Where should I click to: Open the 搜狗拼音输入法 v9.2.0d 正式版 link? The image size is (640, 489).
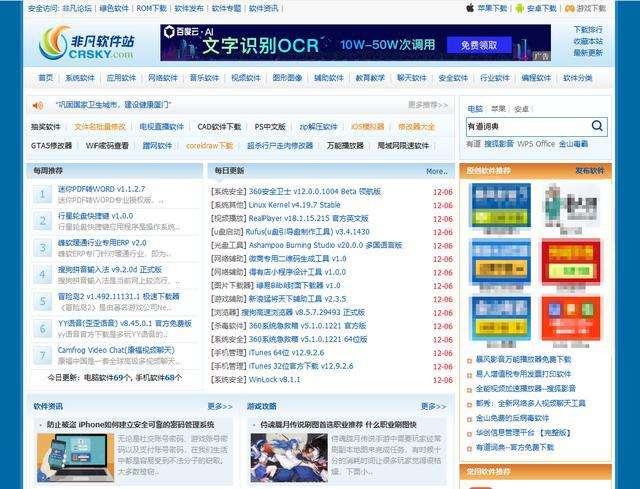pos(110,270)
